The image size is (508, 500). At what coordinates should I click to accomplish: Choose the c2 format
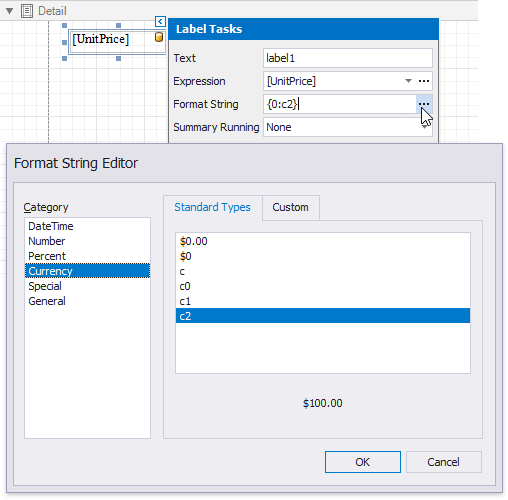323,316
